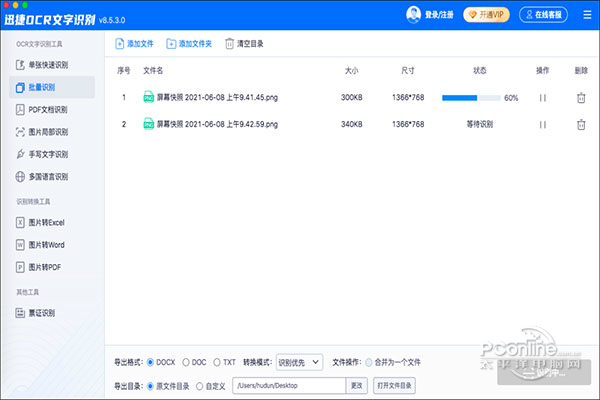This screenshot has width=600, height=400.
Task: Select PDF文档识别 tool in sidebar
Action: [47, 110]
